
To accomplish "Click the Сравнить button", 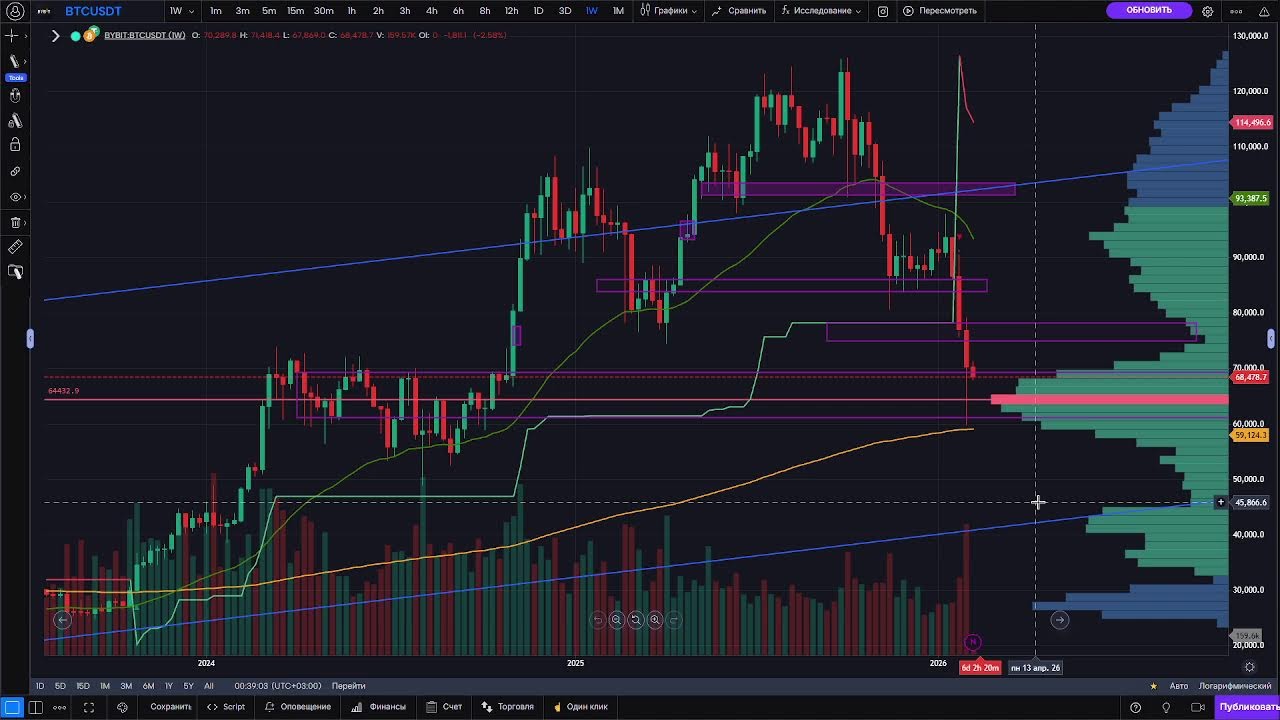I will pos(739,11).
